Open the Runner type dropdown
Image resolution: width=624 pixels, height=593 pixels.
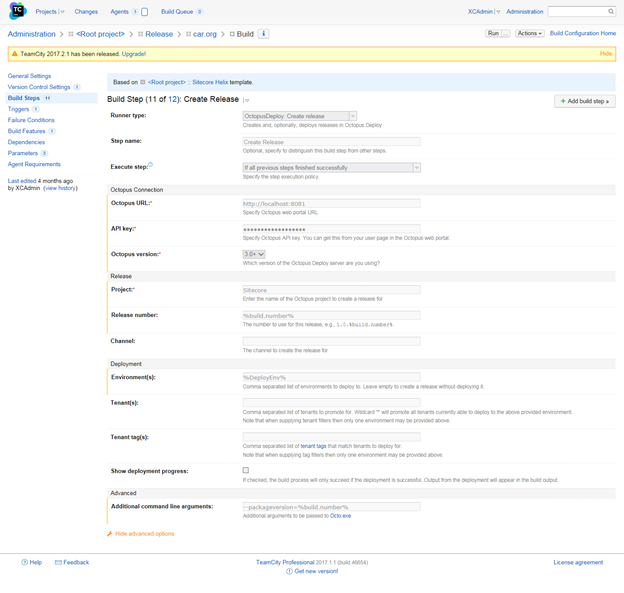(300, 116)
